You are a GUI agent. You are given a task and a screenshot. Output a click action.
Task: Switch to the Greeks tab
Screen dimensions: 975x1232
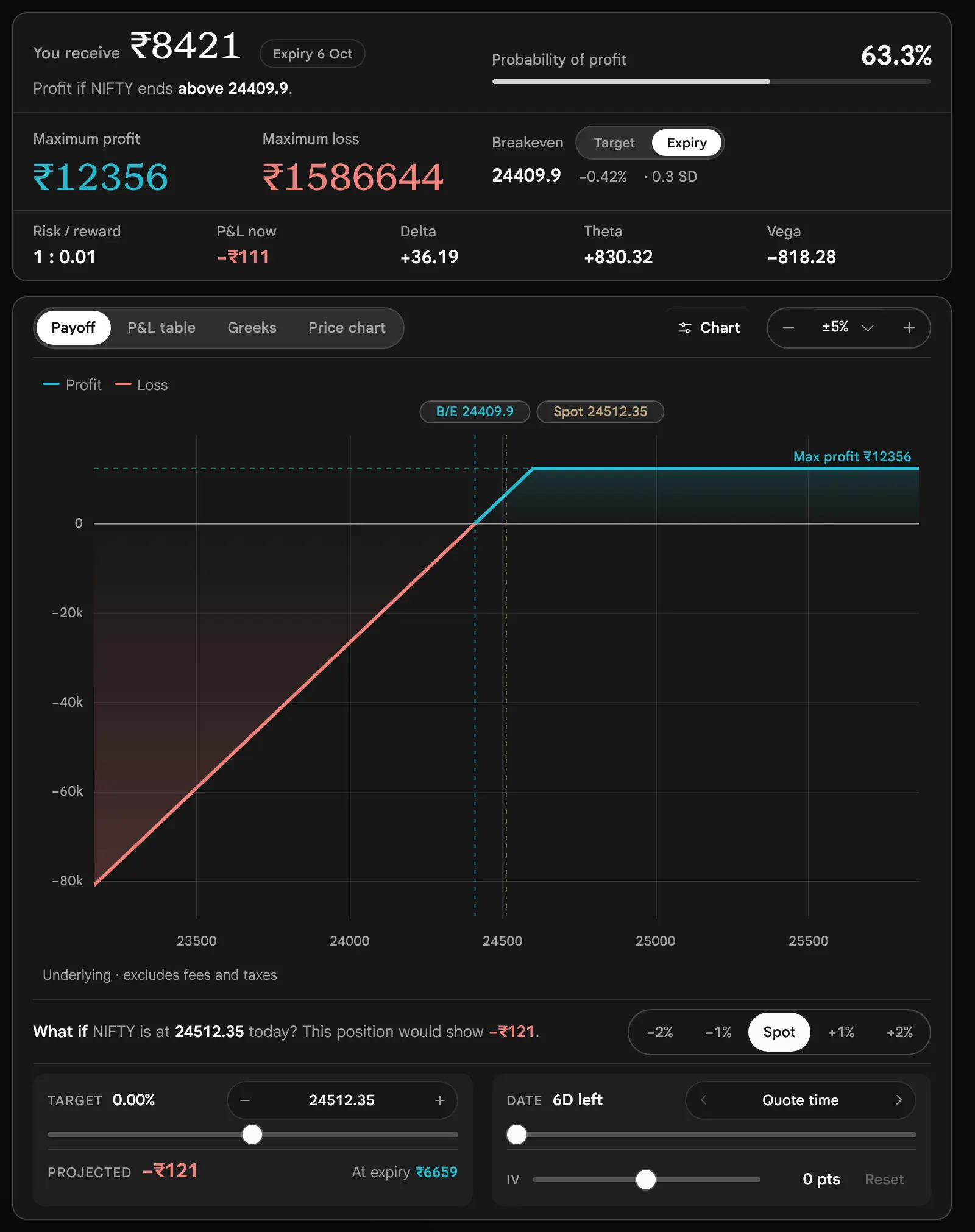click(x=252, y=328)
